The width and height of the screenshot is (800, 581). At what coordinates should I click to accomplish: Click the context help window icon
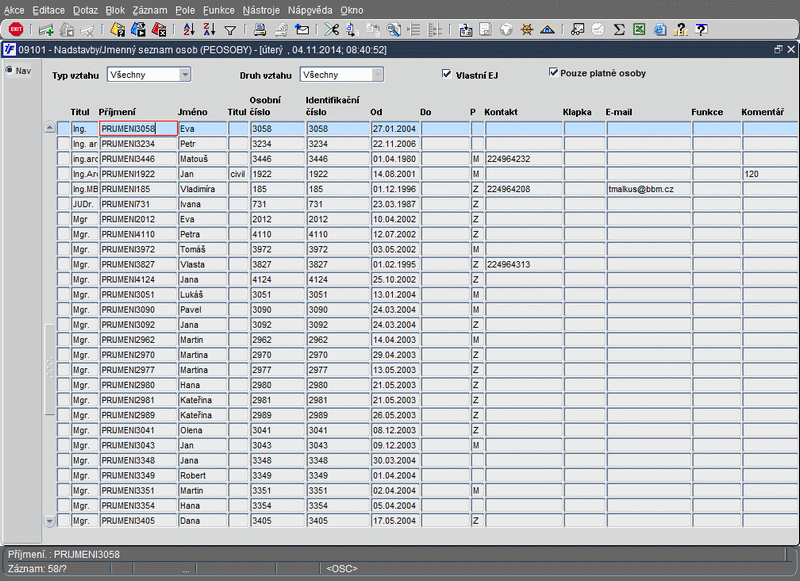(702, 30)
